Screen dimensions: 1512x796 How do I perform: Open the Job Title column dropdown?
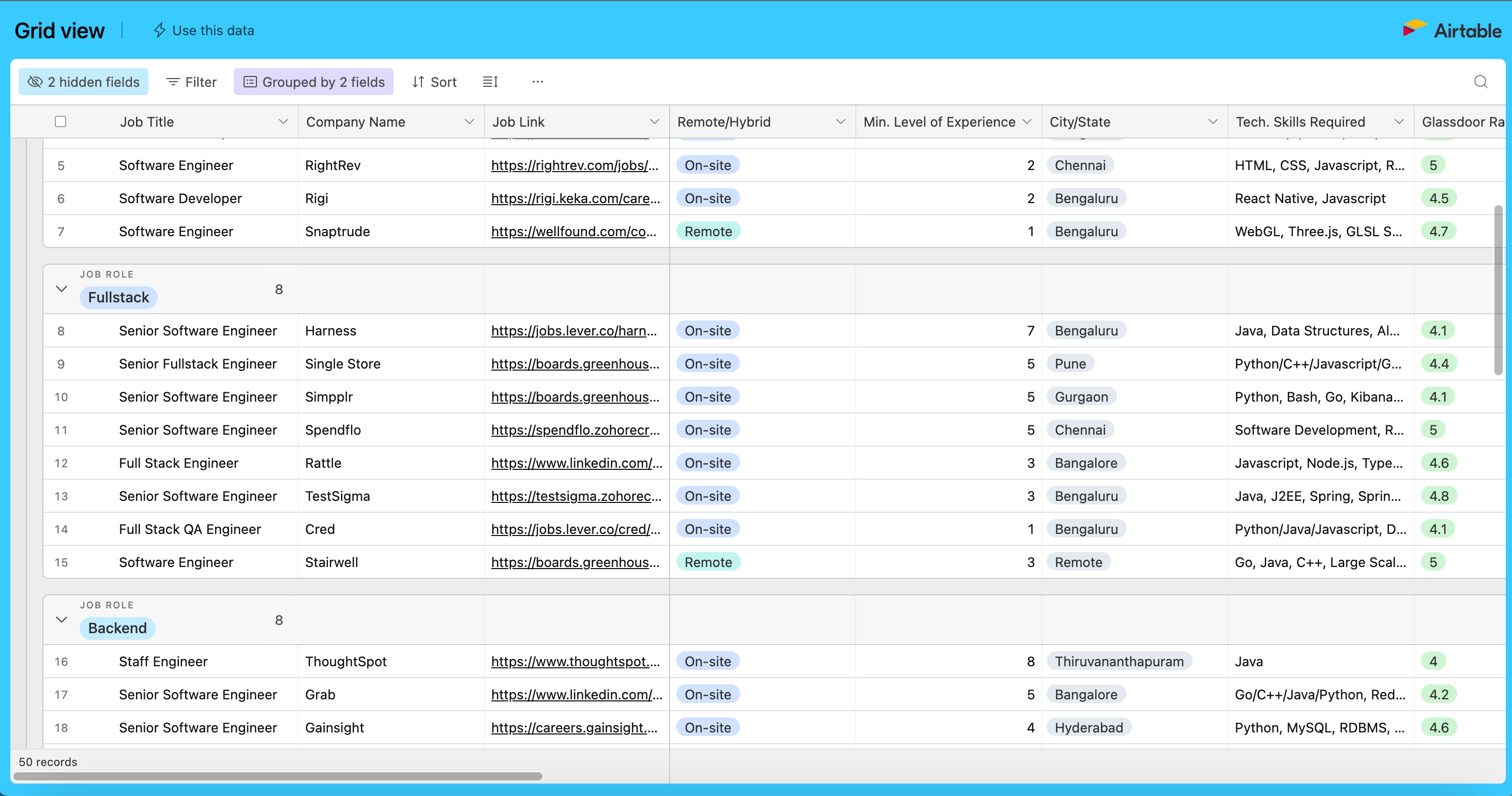pyautogui.click(x=283, y=121)
